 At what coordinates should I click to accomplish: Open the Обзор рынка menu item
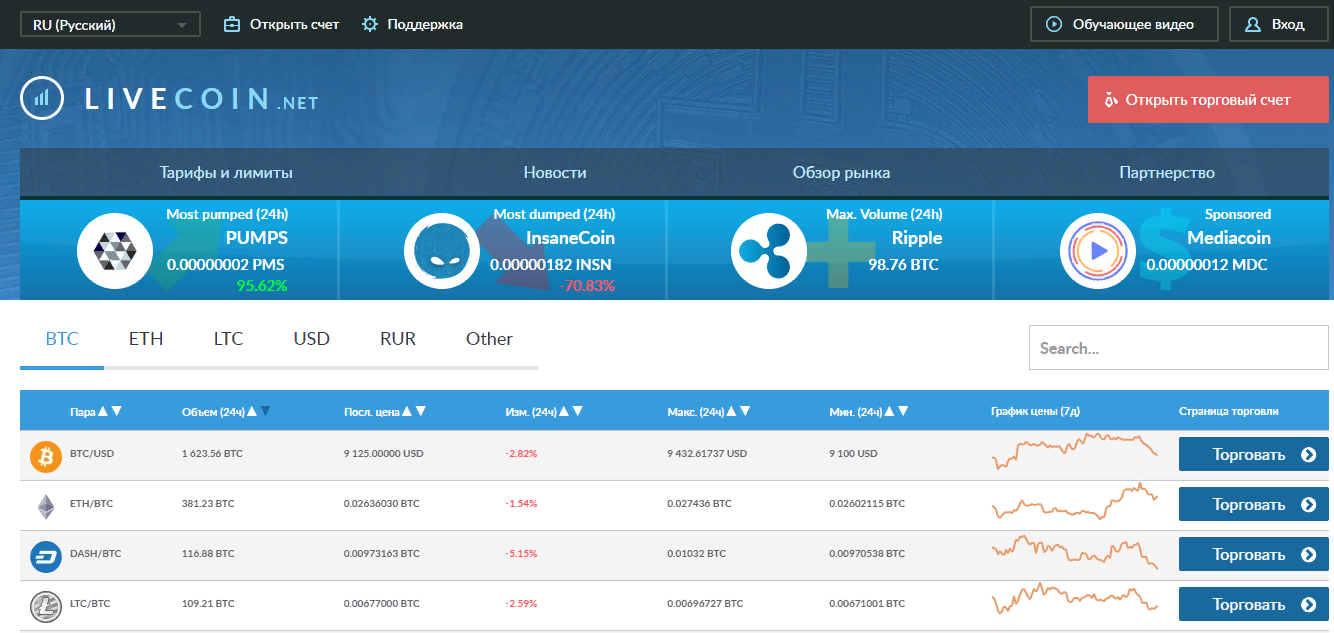(x=841, y=173)
